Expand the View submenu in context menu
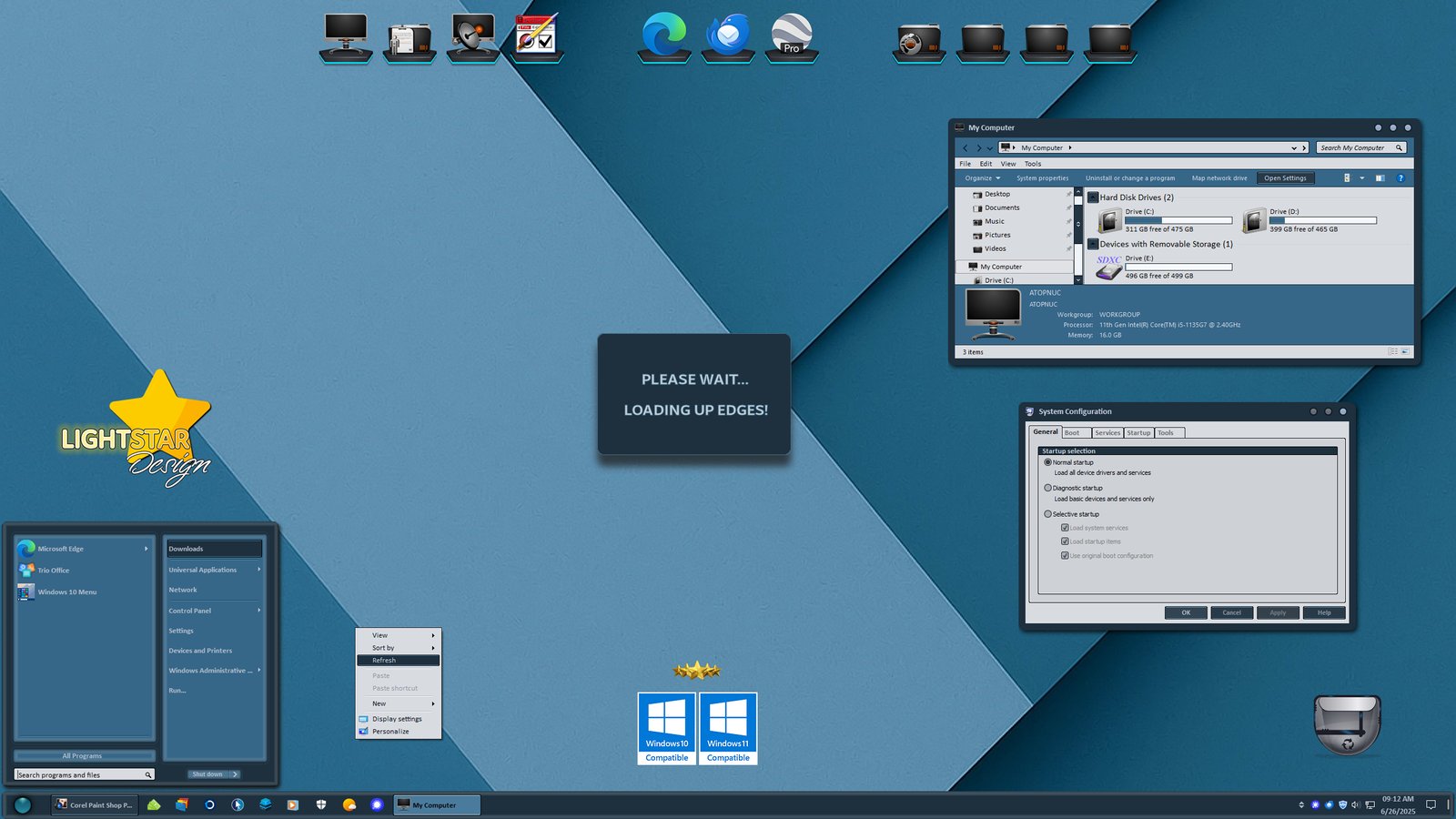The width and height of the screenshot is (1456, 819). (x=398, y=635)
